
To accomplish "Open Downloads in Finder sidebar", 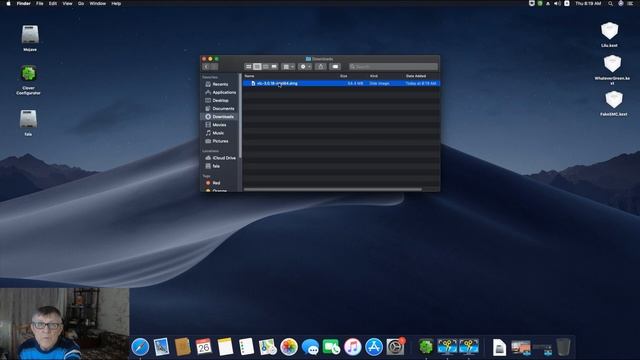I will coord(220,117).
